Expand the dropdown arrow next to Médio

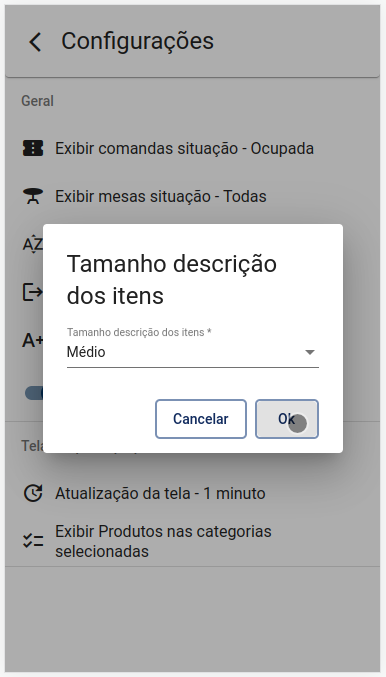click(x=310, y=352)
